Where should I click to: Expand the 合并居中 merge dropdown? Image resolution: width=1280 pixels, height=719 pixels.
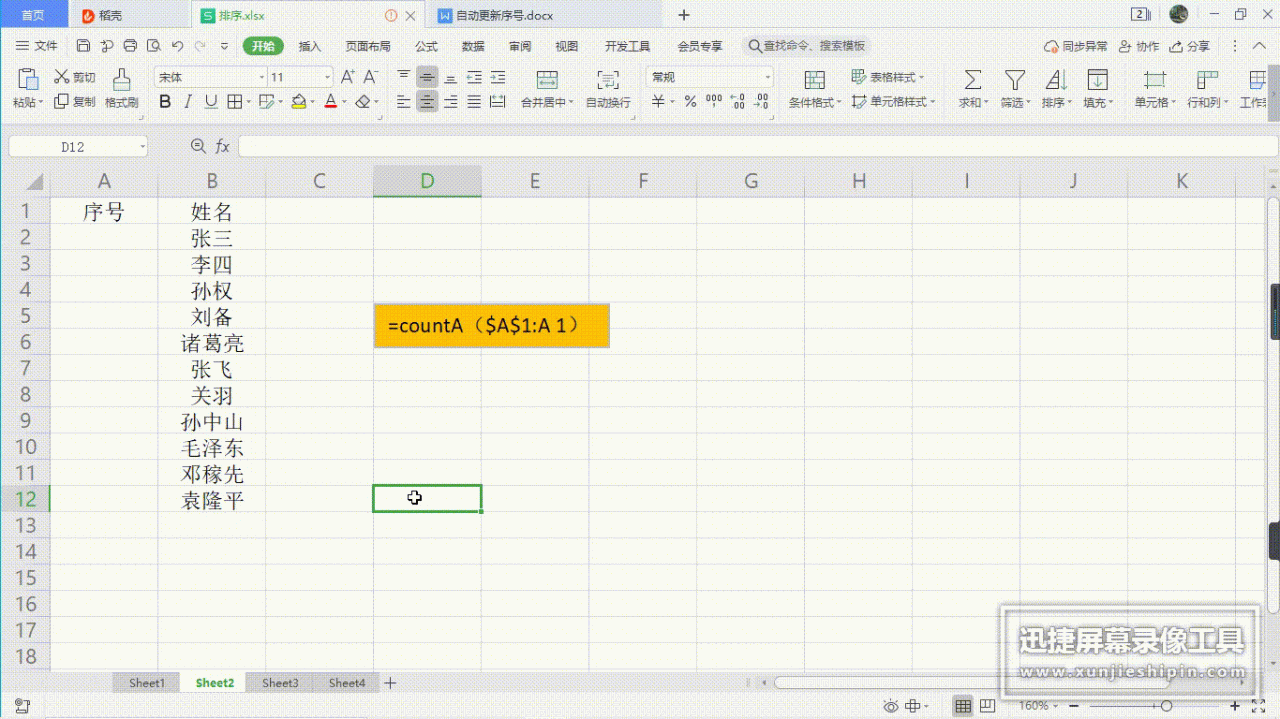tap(571, 102)
